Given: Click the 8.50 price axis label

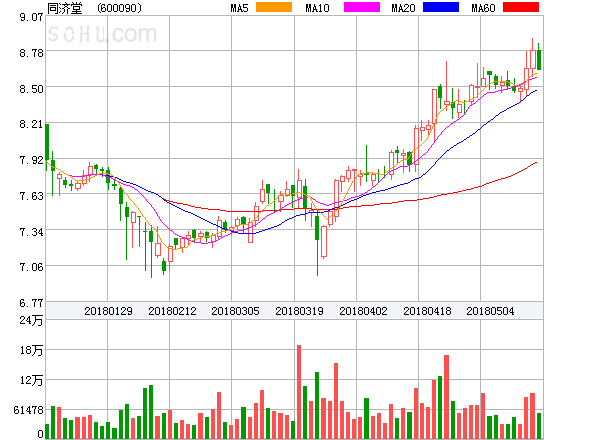Looking at the screenshot, I should coord(31,89).
